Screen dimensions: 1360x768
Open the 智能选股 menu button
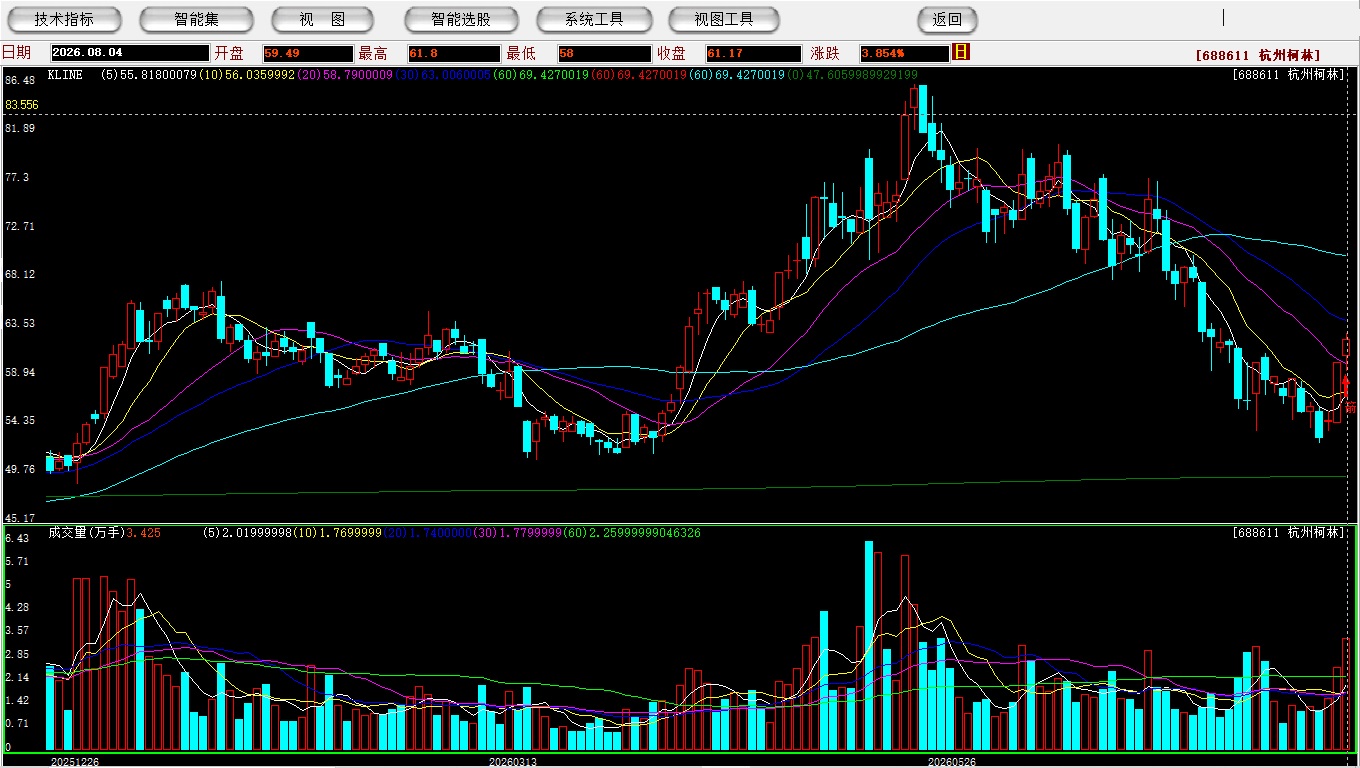461,19
